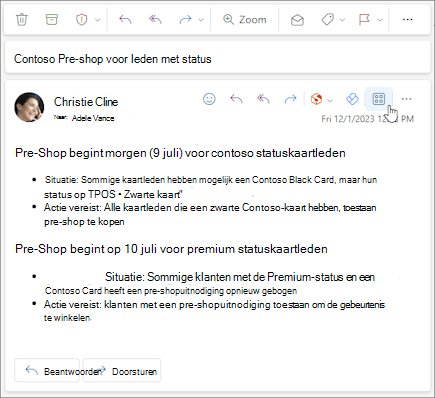Select the recipient Adele Vance
The image size is (435, 398).
click(x=93, y=118)
